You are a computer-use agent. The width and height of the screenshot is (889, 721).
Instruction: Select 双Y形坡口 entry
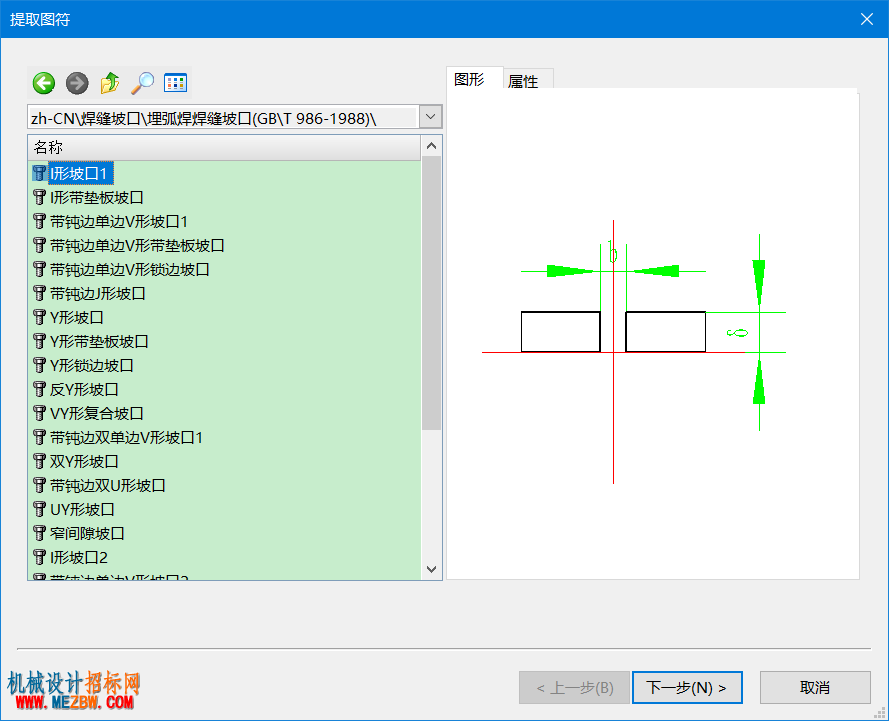pos(84,461)
